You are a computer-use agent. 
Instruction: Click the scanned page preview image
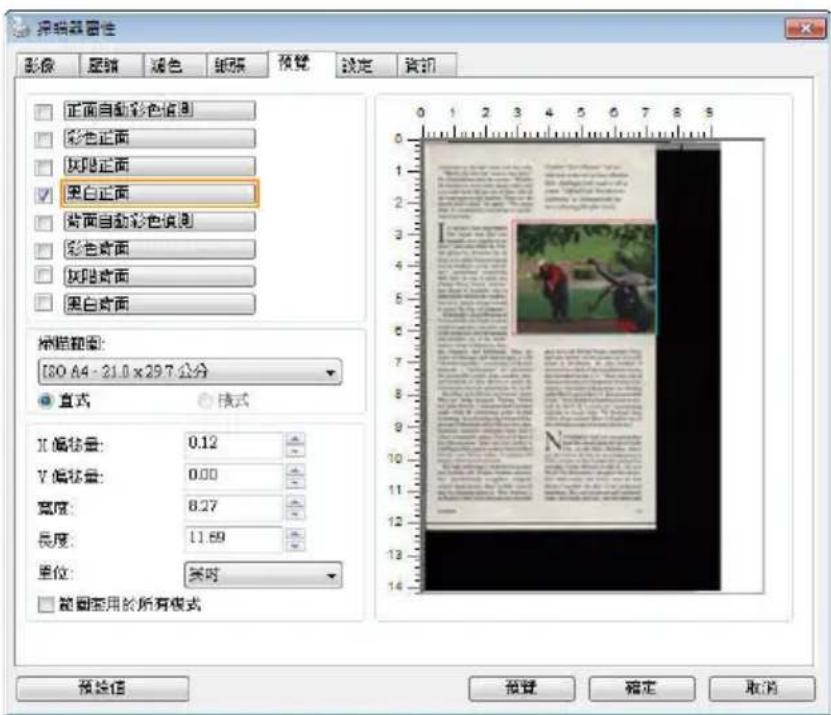click(x=541, y=337)
